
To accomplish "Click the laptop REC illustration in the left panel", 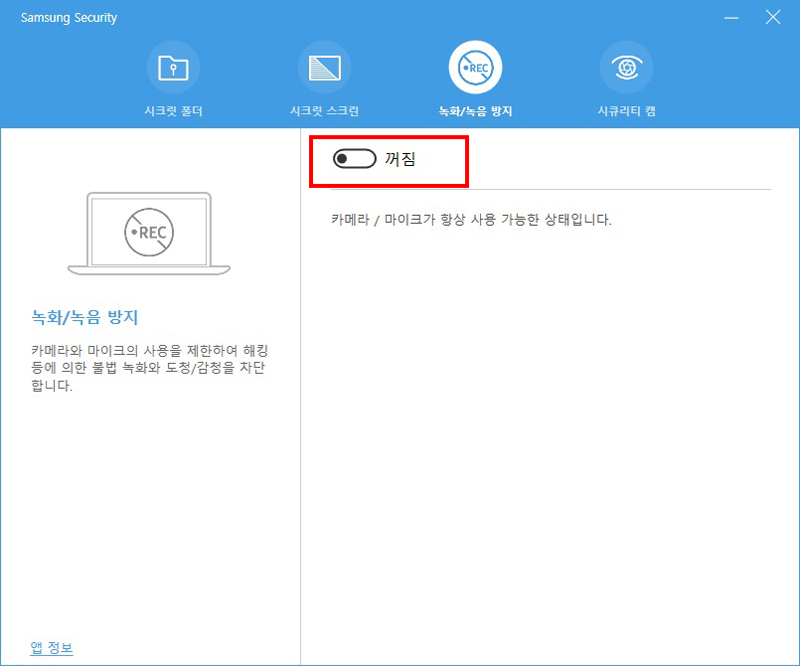I will pyautogui.click(x=149, y=234).
